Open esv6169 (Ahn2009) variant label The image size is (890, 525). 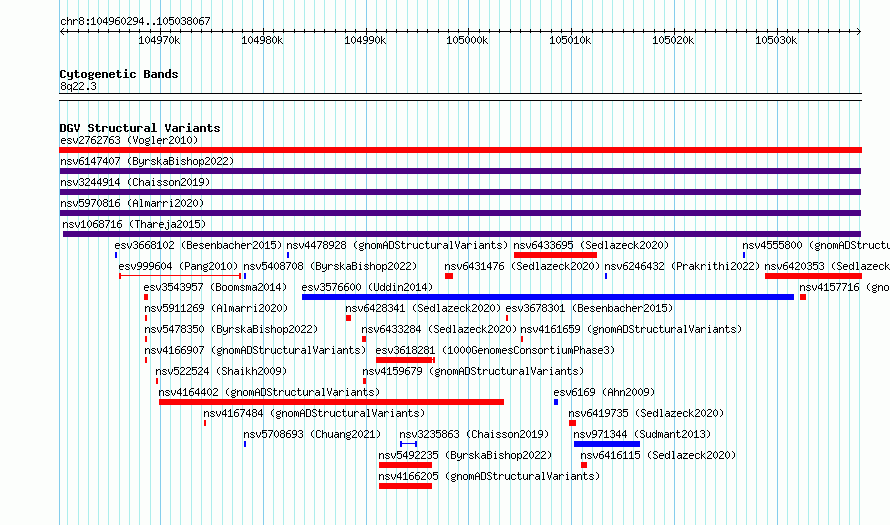pyautogui.click(x=604, y=392)
